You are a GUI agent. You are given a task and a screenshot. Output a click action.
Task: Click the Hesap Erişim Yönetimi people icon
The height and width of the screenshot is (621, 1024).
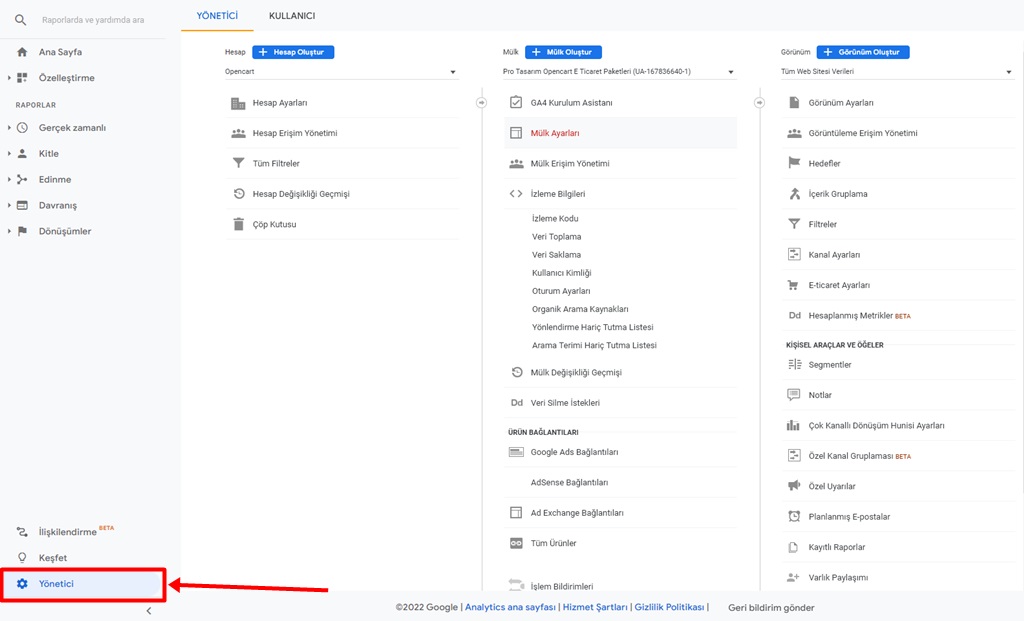pyautogui.click(x=238, y=133)
